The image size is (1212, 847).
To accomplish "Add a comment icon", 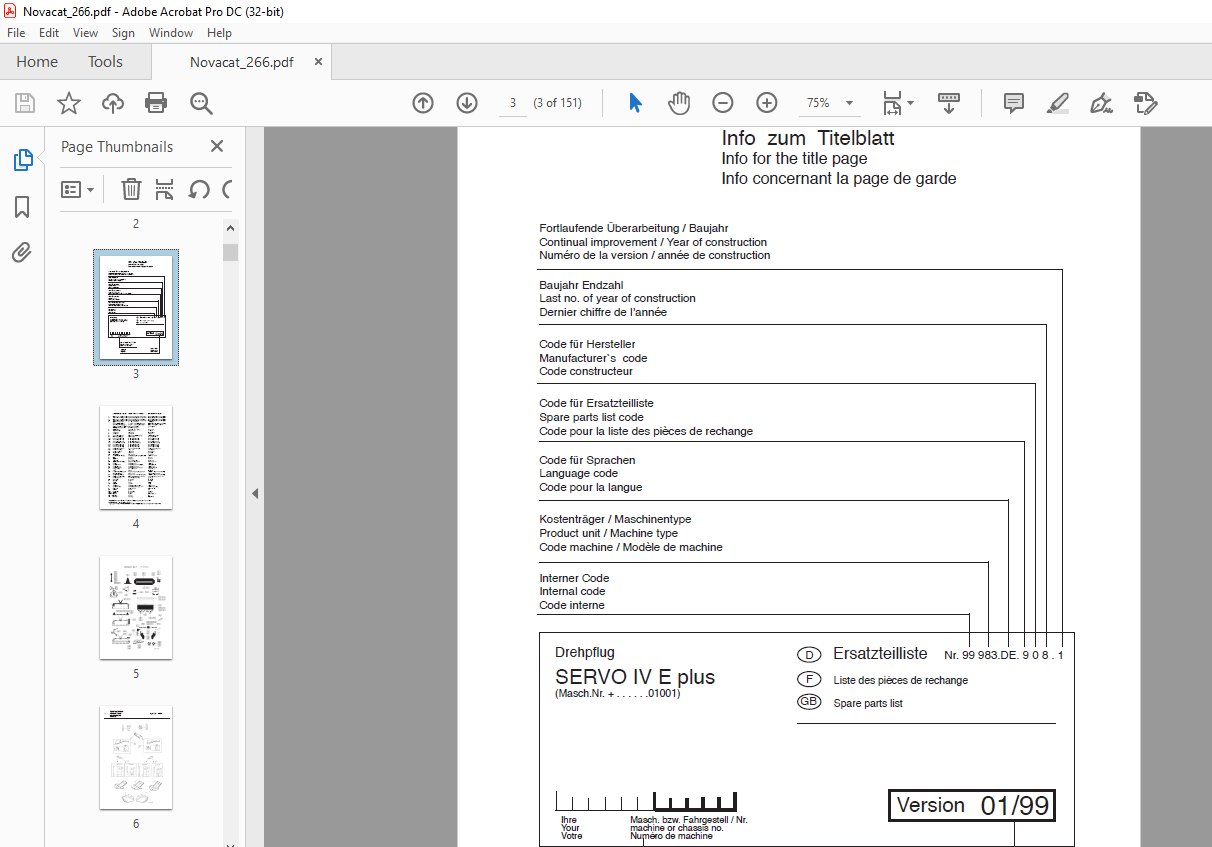I will point(1014,103).
